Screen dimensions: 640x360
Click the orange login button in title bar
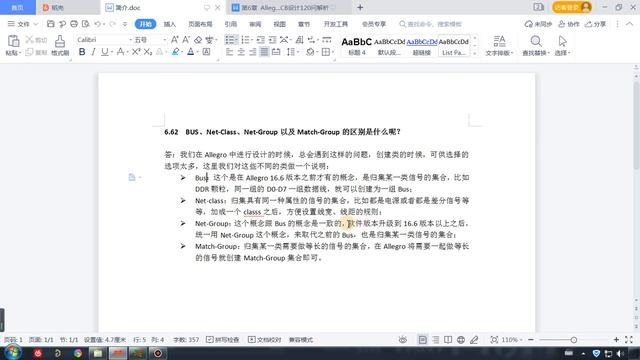pyautogui.click(x=571, y=7)
